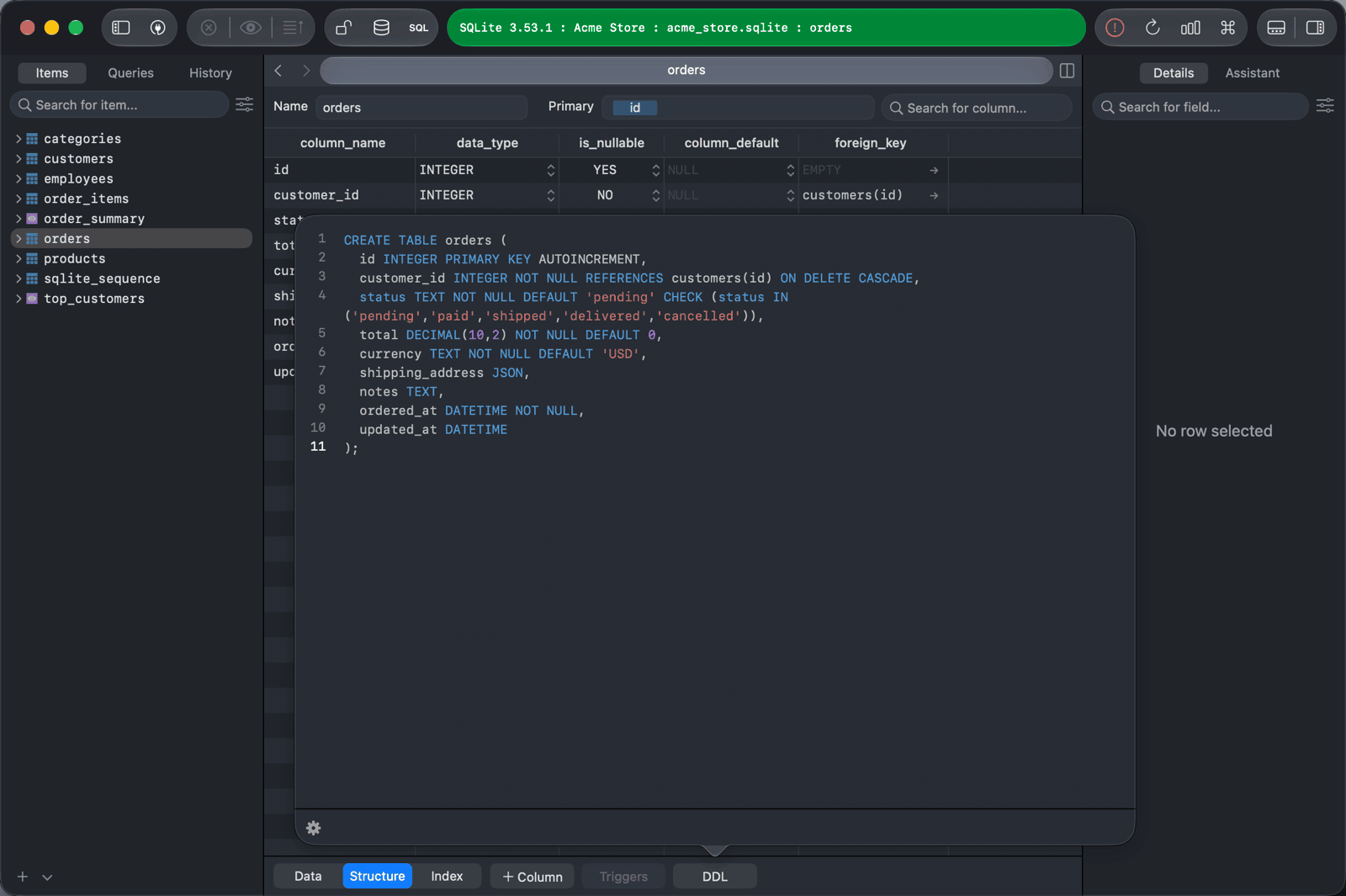The image size is (1346, 896).
Task: Open column_default dropdown for customer_id row
Action: pos(791,195)
